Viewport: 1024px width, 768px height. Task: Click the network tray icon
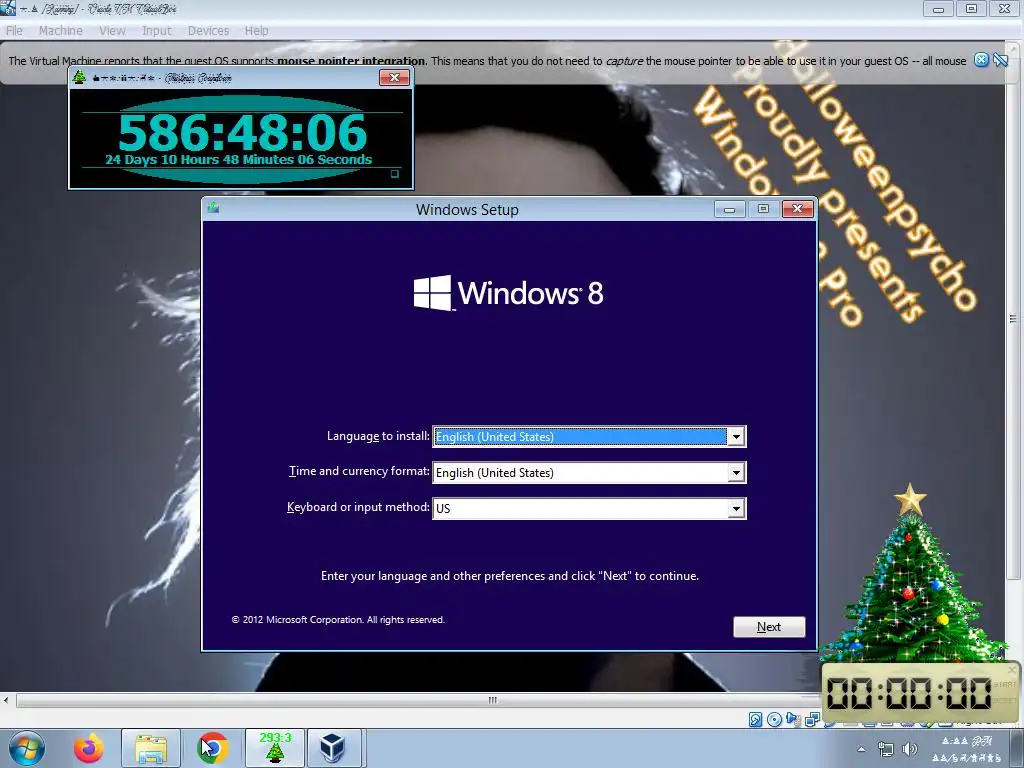(x=886, y=749)
